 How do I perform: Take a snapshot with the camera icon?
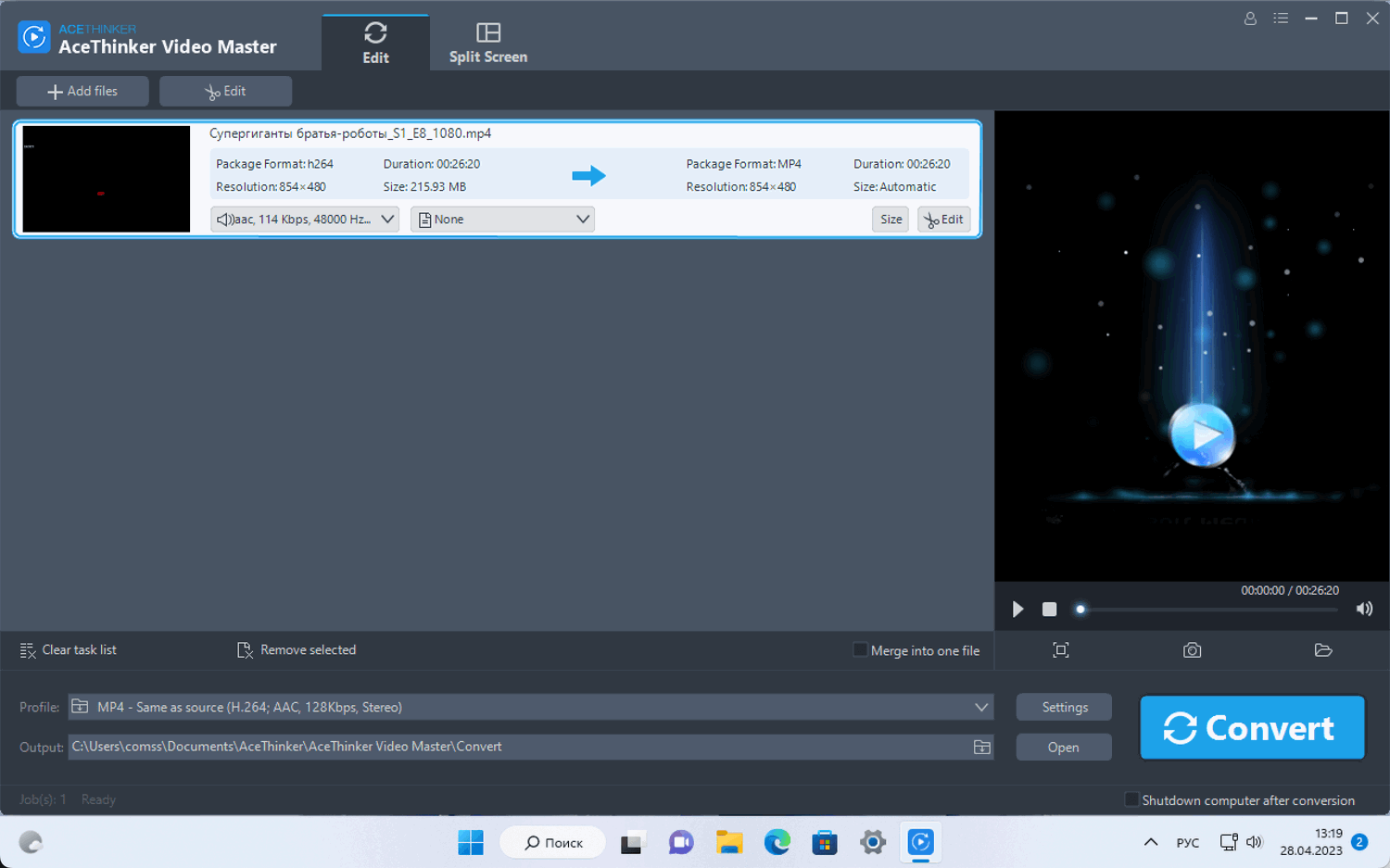[1193, 650]
